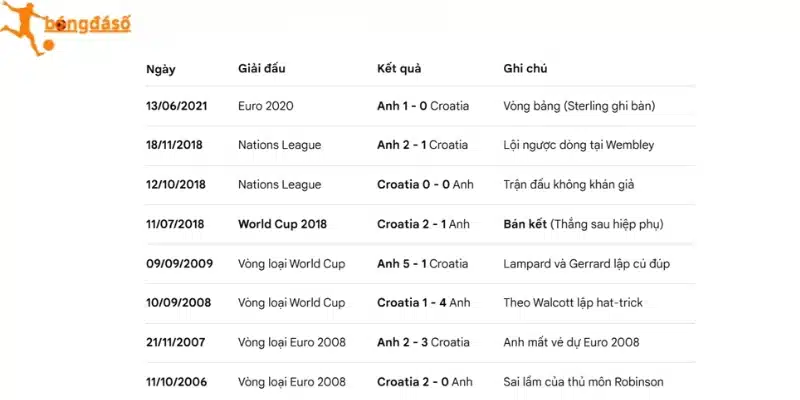Click the Euro 2020 tournament cell
Viewport: 800px width, 400px height.
(265, 106)
